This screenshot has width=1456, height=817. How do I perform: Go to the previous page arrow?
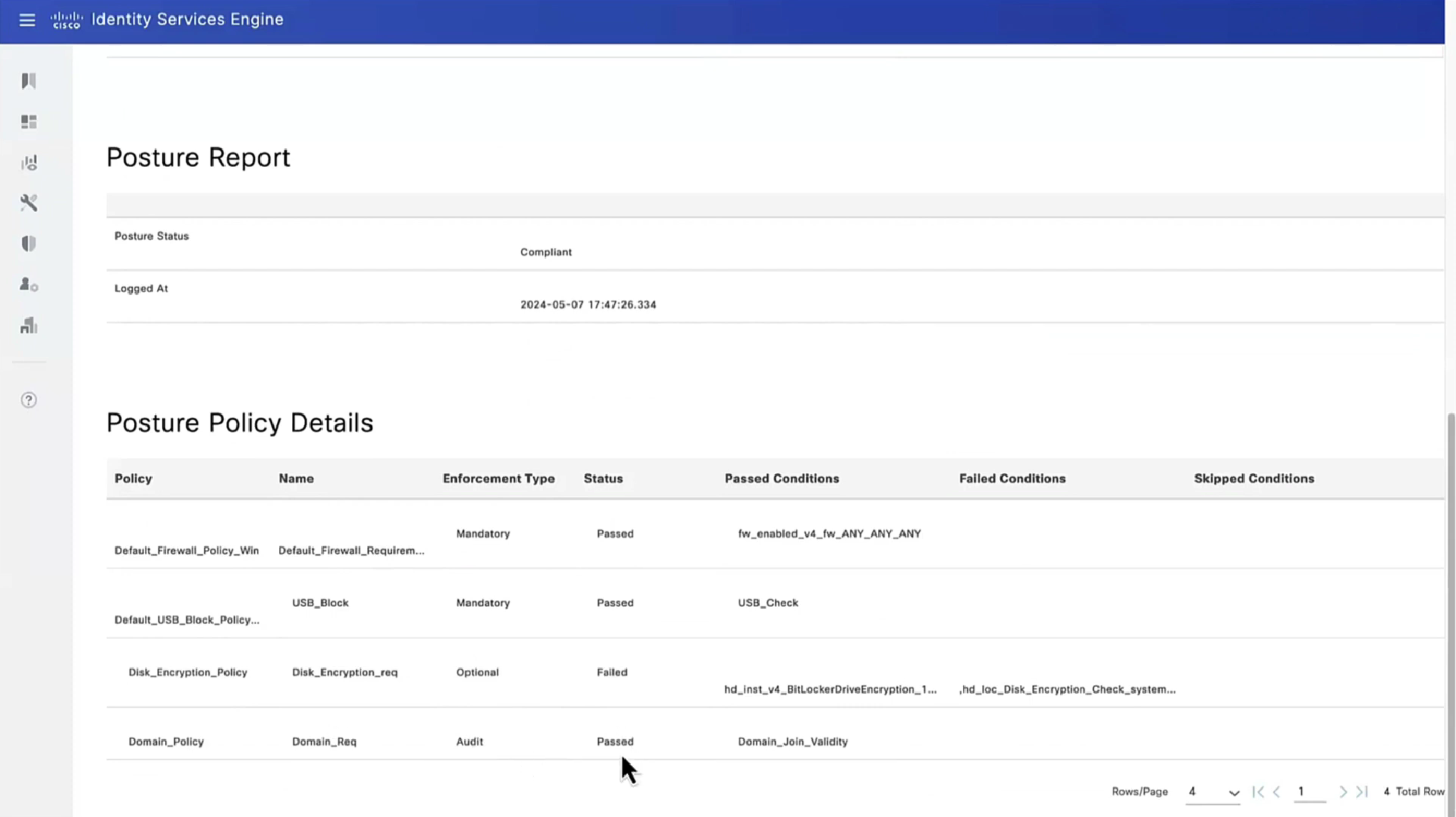click(1277, 791)
